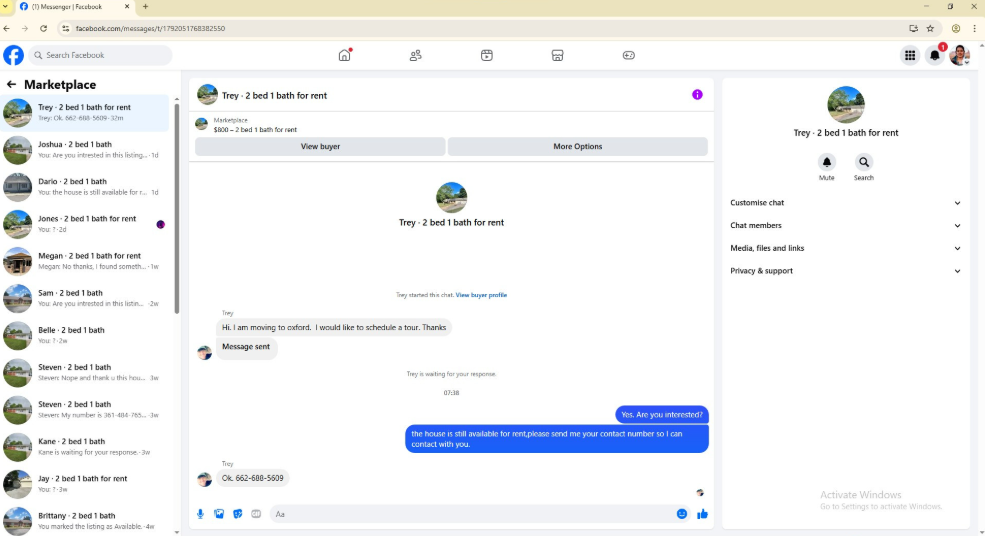
Task: Open the Gaming icon in top navigation
Action: [x=628, y=55]
